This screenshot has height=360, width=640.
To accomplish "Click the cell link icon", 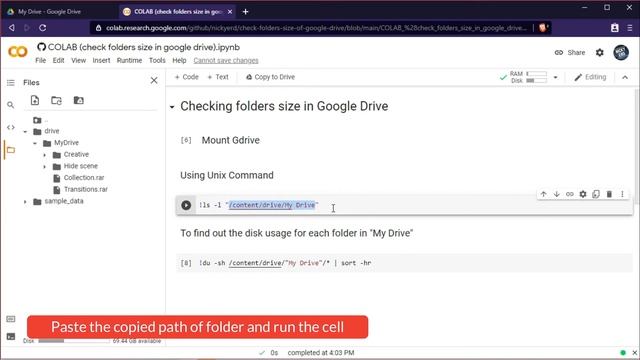I will pyautogui.click(x=570, y=194).
